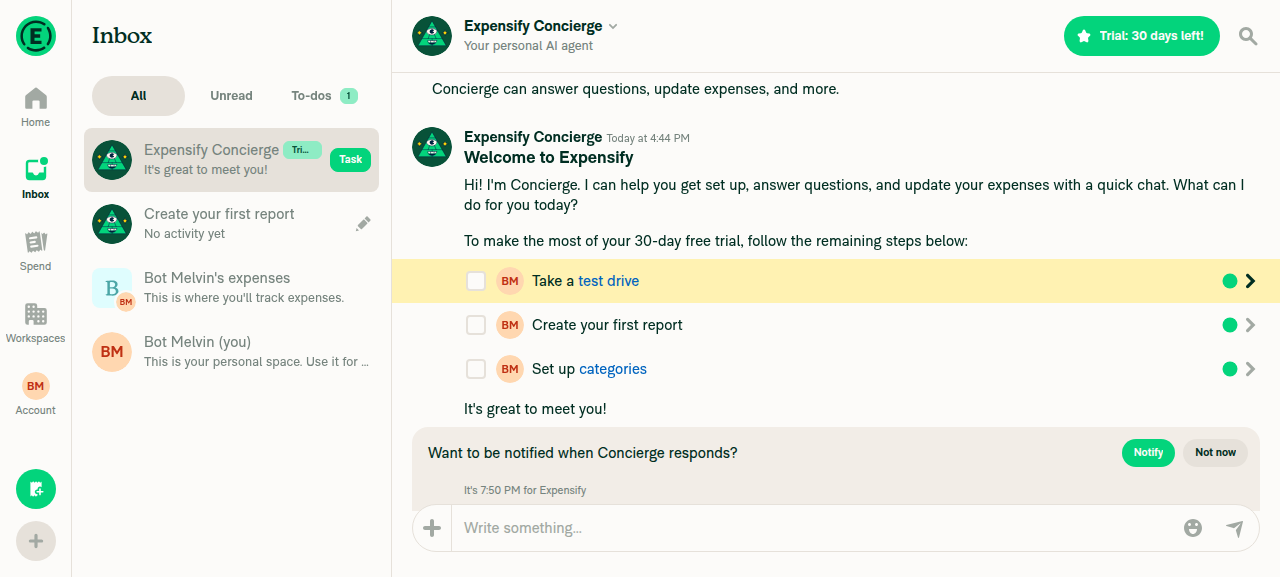
Task: Click the BM avatar on the test drive task
Action: 510,281
